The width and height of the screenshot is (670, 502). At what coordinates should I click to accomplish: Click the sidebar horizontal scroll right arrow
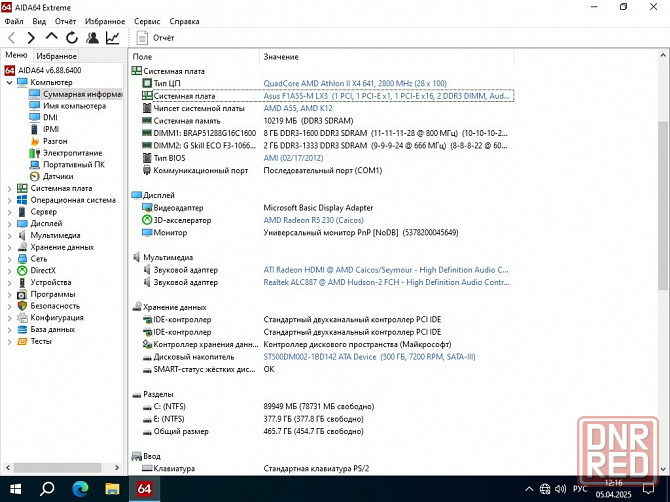pos(117,468)
